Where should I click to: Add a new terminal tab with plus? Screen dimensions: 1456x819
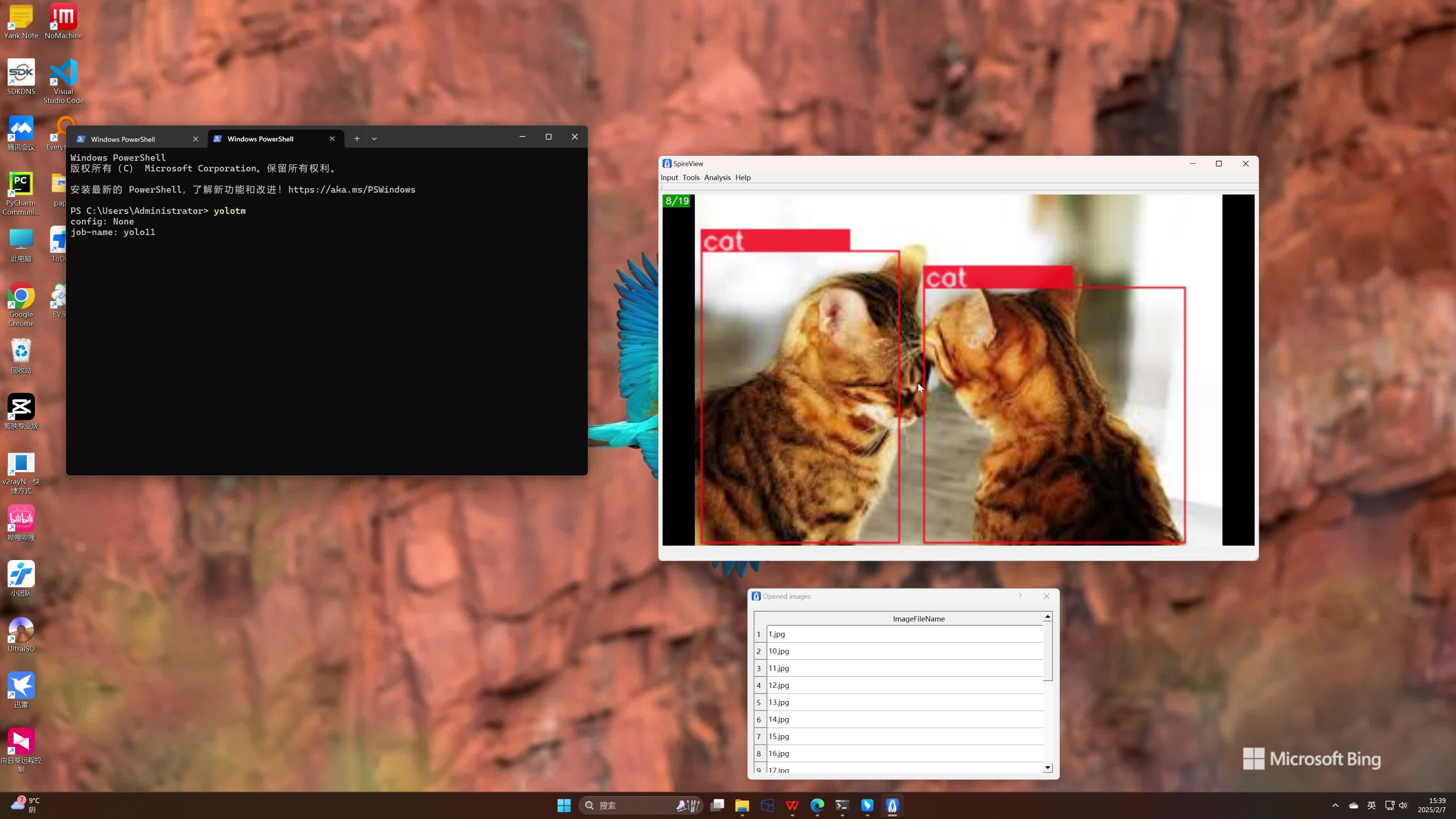tap(357, 138)
